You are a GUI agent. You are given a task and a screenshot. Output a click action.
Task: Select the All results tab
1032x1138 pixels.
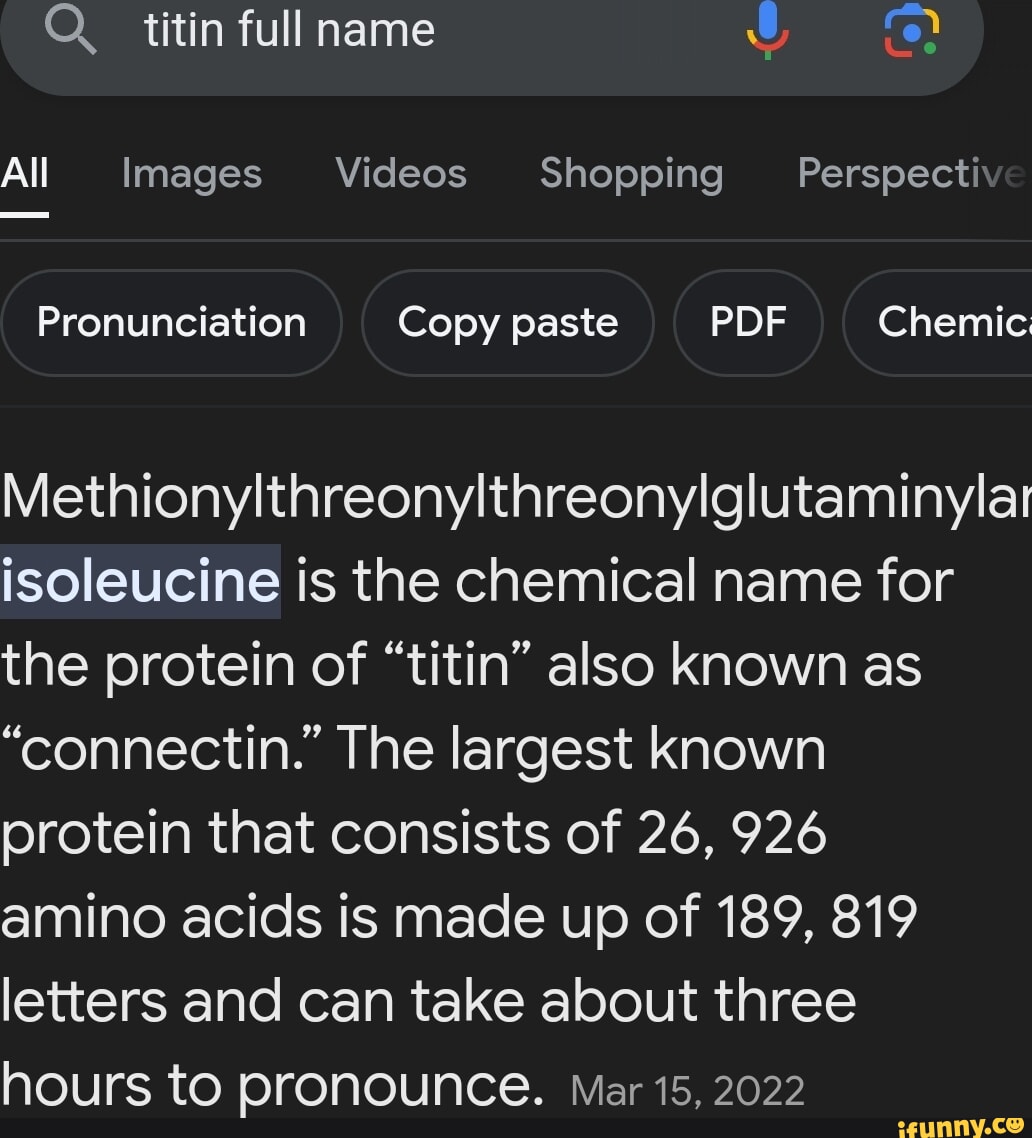[x=24, y=174]
